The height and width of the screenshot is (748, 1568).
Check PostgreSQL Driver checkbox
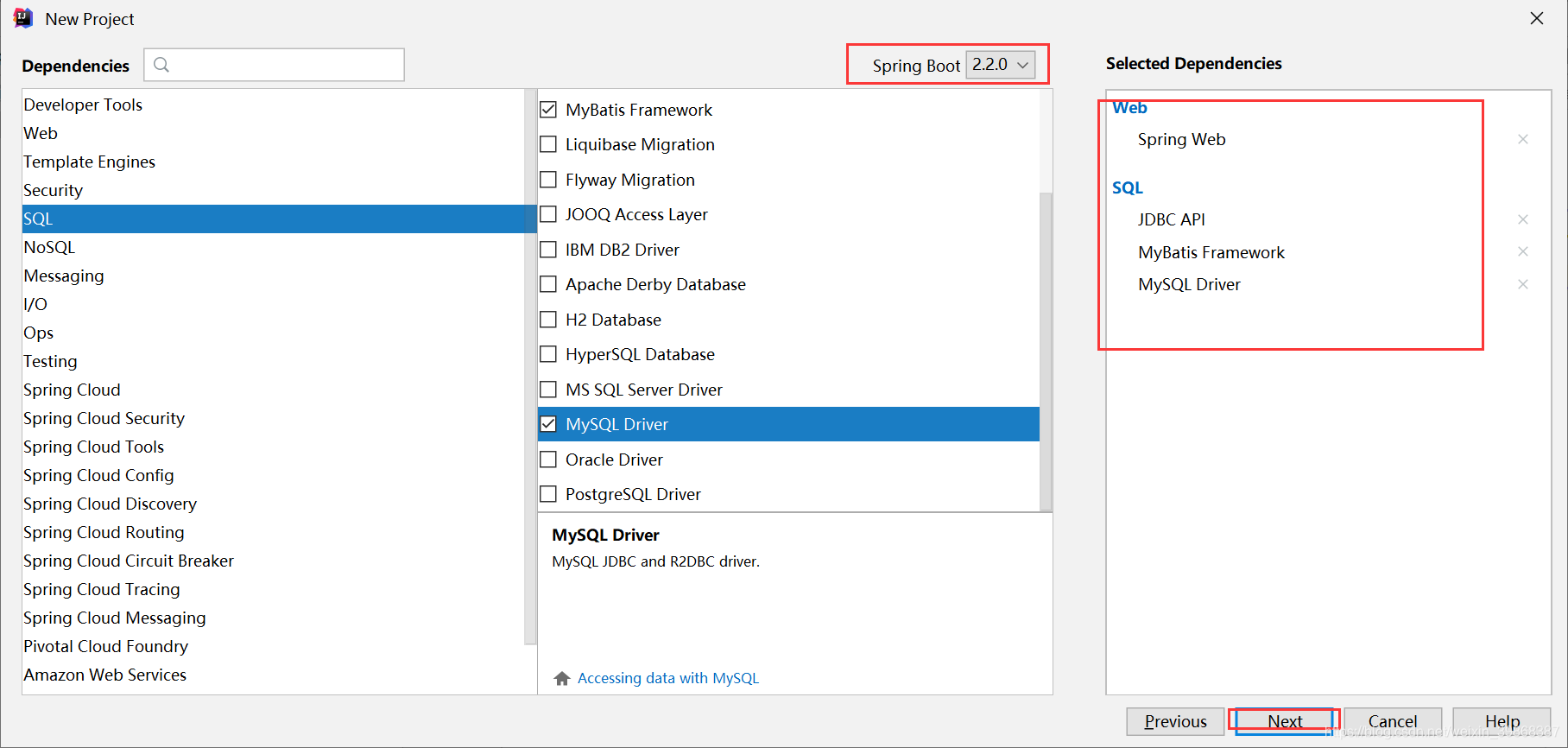coord(548,494)
